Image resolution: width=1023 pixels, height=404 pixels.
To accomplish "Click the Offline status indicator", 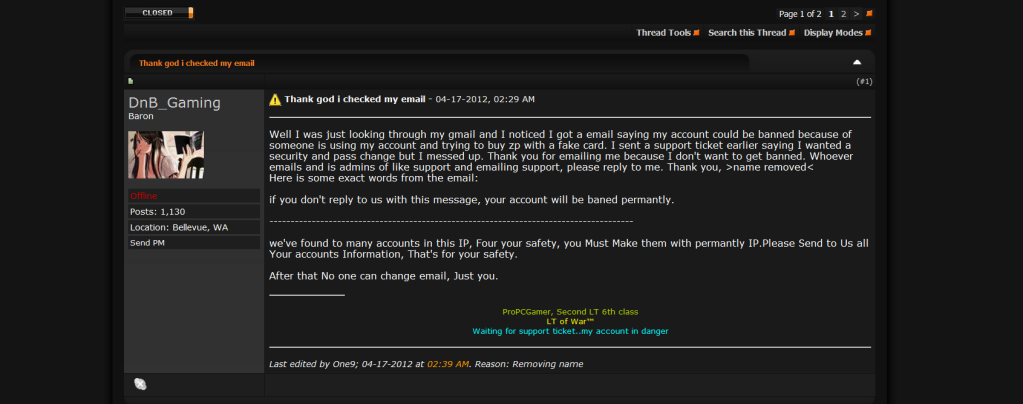I will (144, 196).
